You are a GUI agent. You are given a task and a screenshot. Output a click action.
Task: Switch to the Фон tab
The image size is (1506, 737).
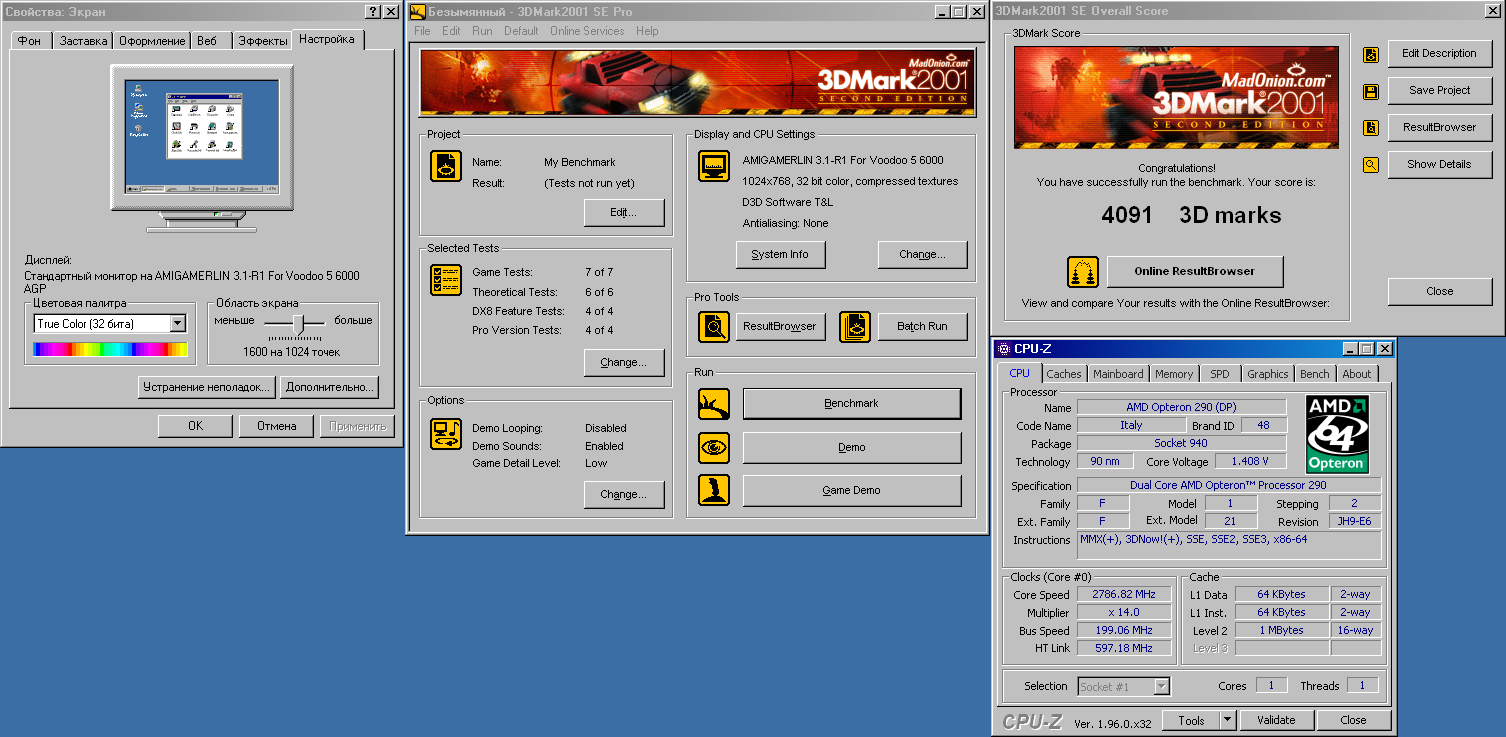click(30, 41)
